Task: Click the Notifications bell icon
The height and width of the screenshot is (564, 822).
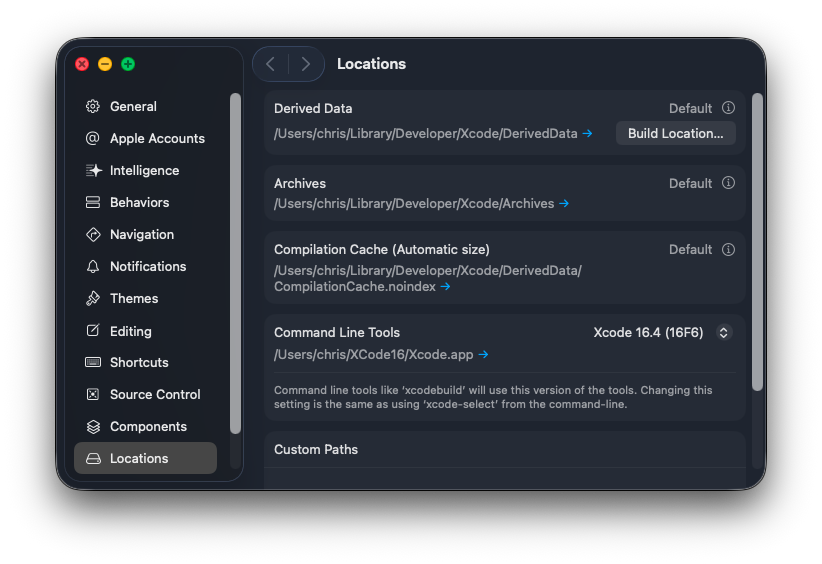Action: click(93, 266)
